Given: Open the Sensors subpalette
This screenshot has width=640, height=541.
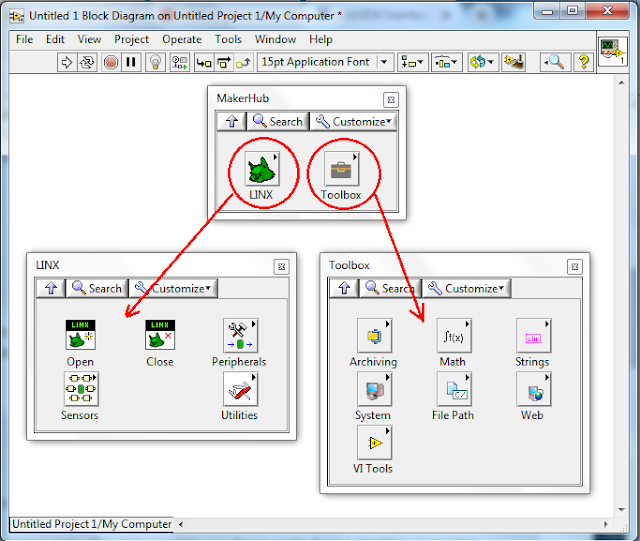Looking at the screenshot, I should 81,389.
